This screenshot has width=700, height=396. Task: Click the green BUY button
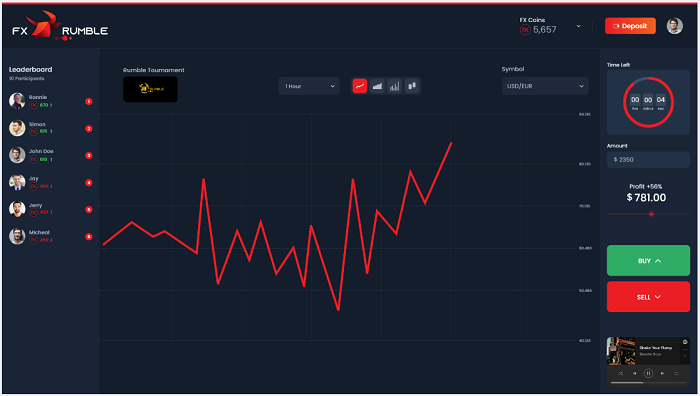pos(648,261)
